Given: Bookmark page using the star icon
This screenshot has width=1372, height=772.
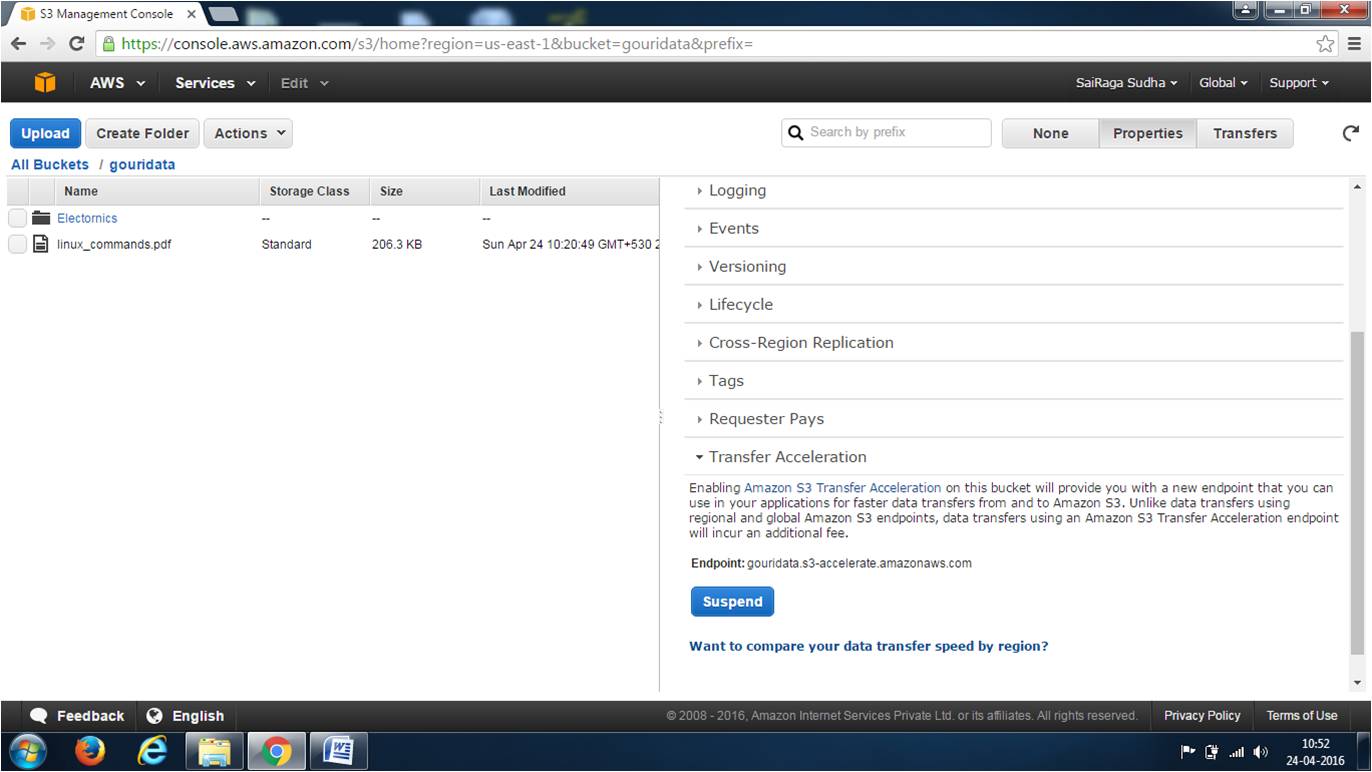Looking at the screenshot, I should click(1325, 44).
